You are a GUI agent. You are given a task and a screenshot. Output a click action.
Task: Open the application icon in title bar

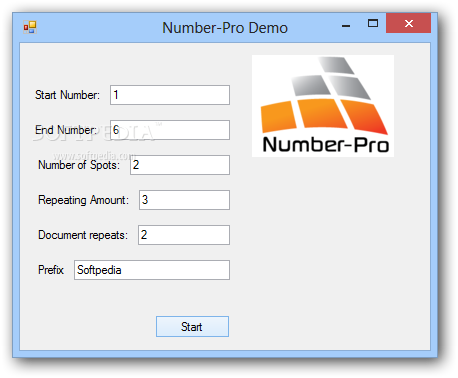pos(30,27)
